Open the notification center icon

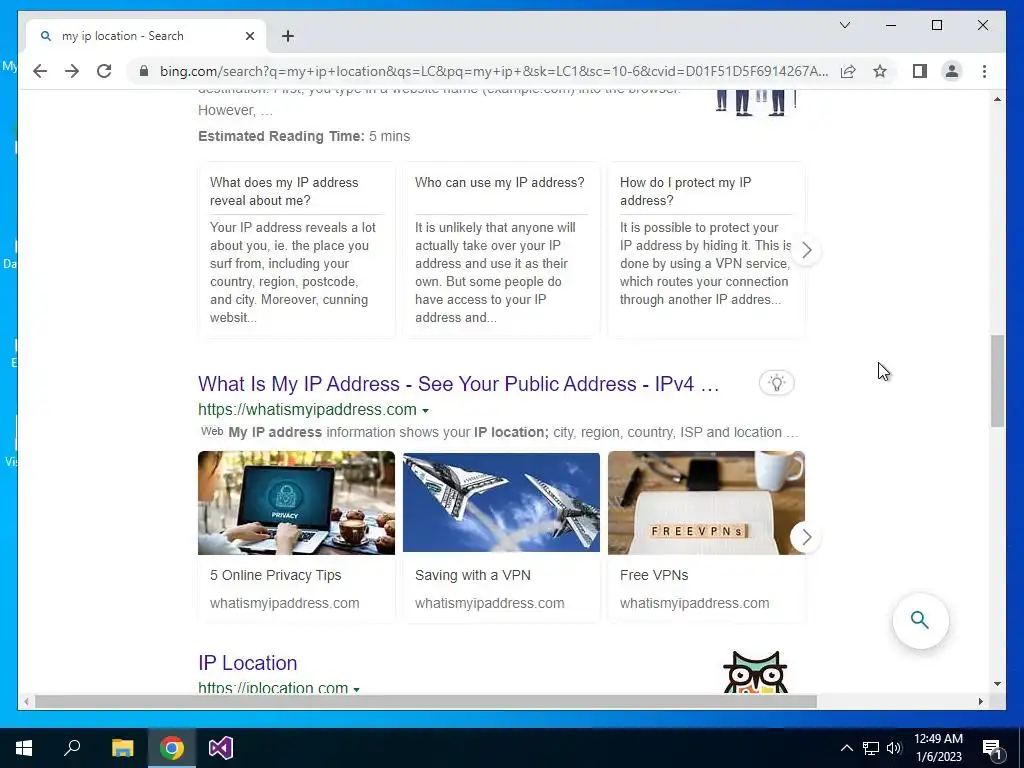(992, 748)
